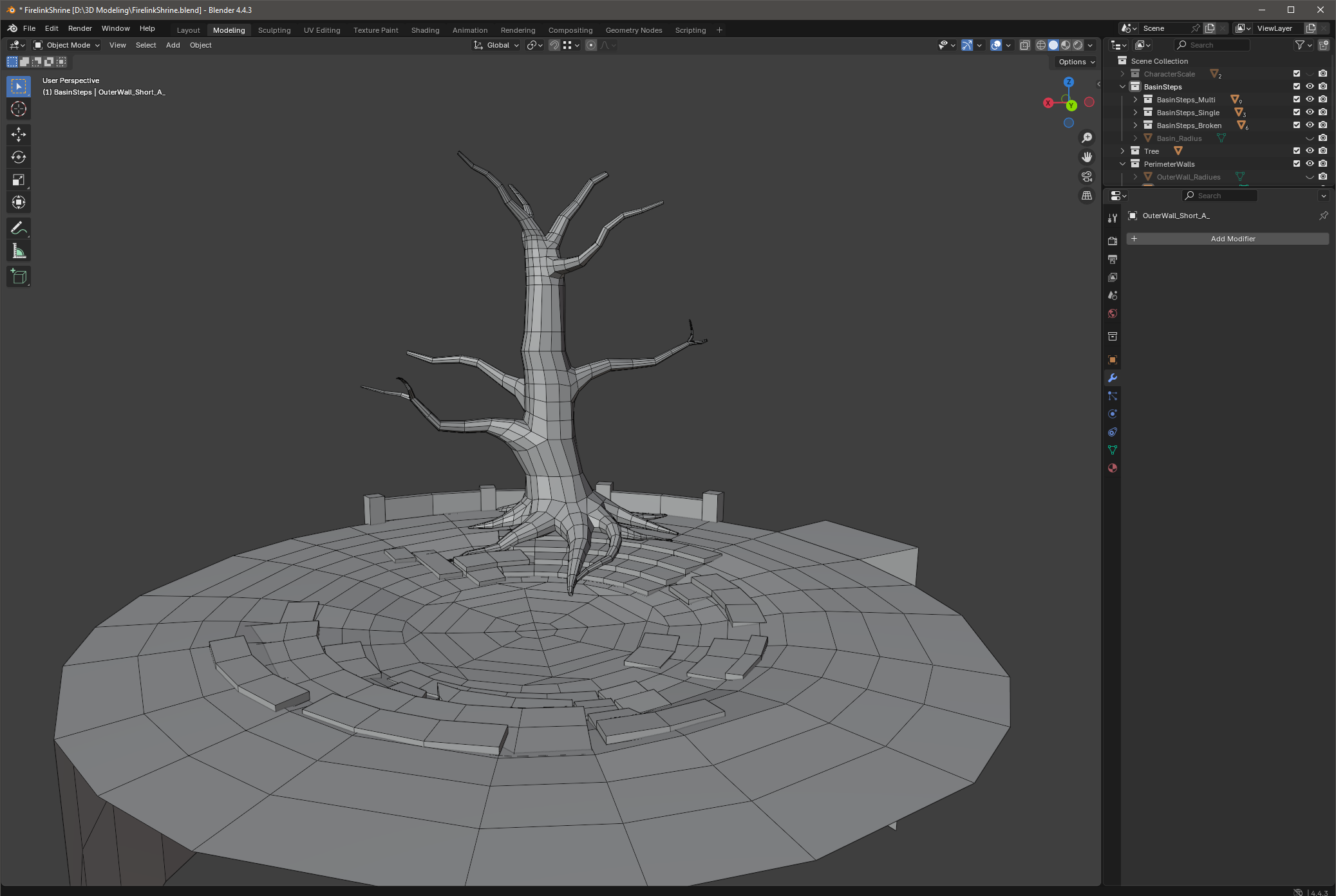Select the Rotate tool
The image size is (1336, 896).
pos(19,157)
